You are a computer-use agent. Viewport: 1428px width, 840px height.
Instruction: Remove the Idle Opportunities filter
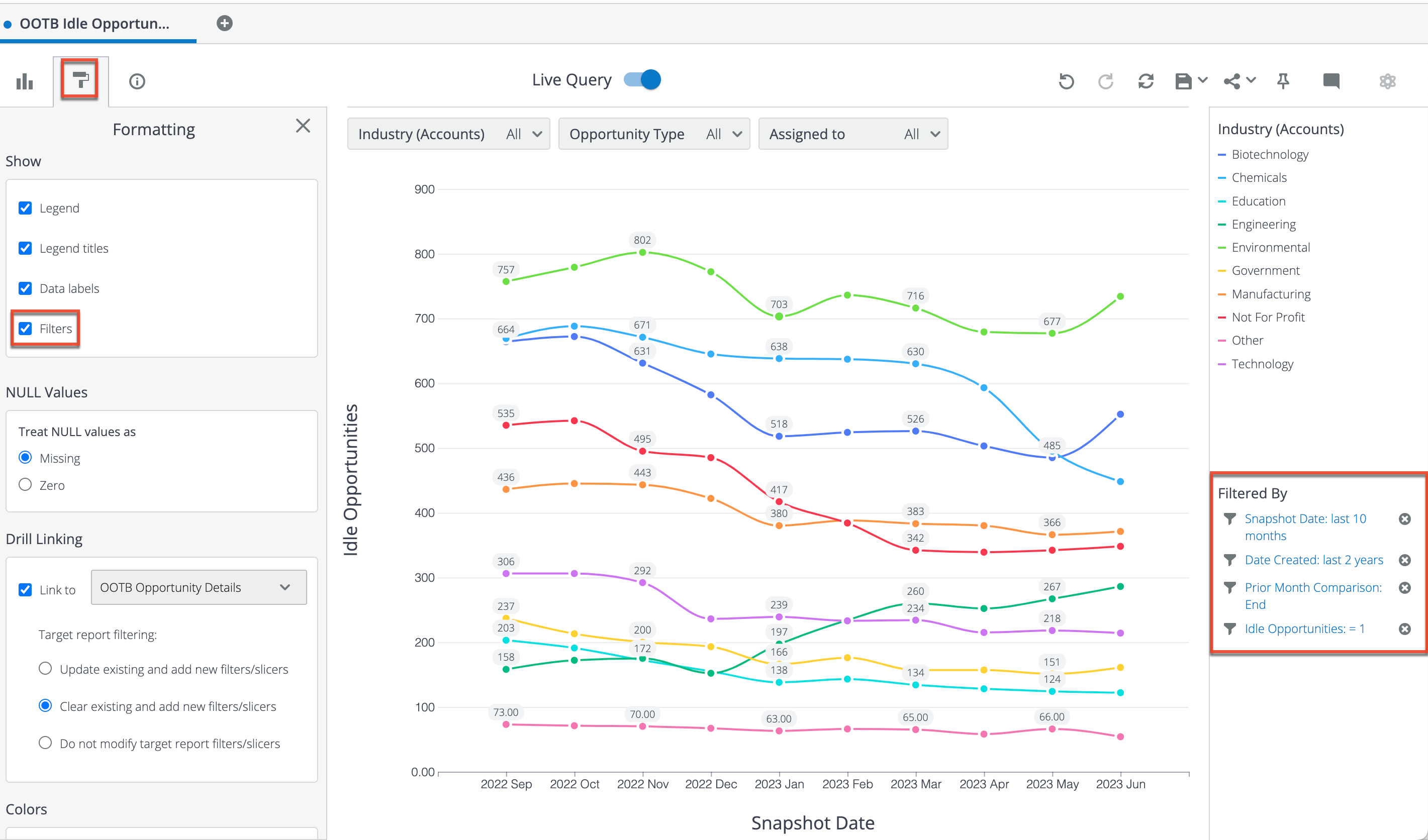[1405, 628]
